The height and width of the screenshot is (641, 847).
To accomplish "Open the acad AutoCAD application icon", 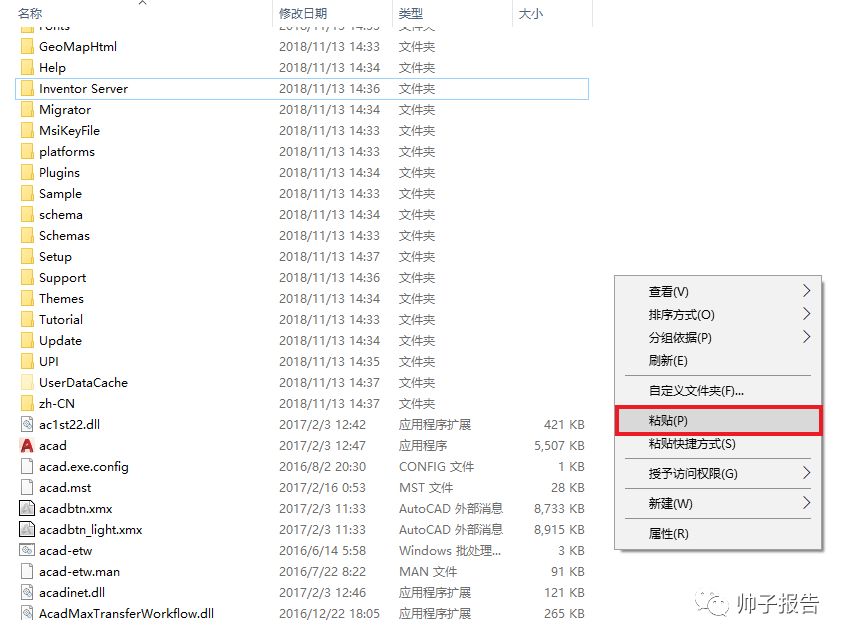I will coord(28,446).
